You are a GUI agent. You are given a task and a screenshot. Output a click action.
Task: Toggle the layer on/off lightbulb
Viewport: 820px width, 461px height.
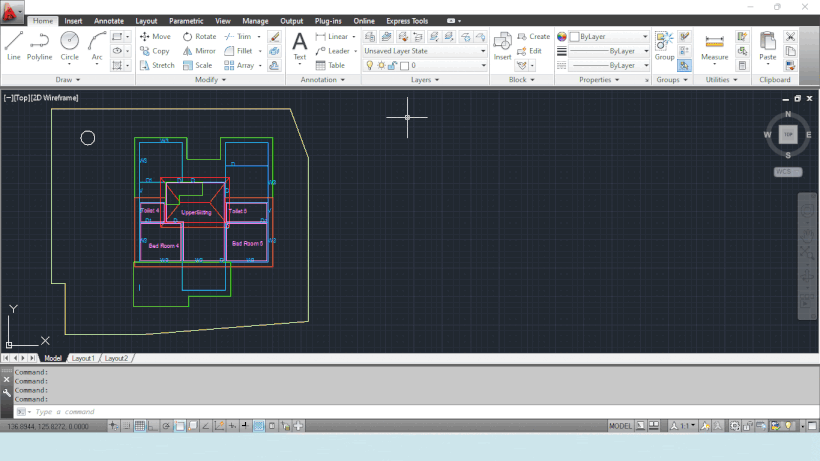[369, 65]
